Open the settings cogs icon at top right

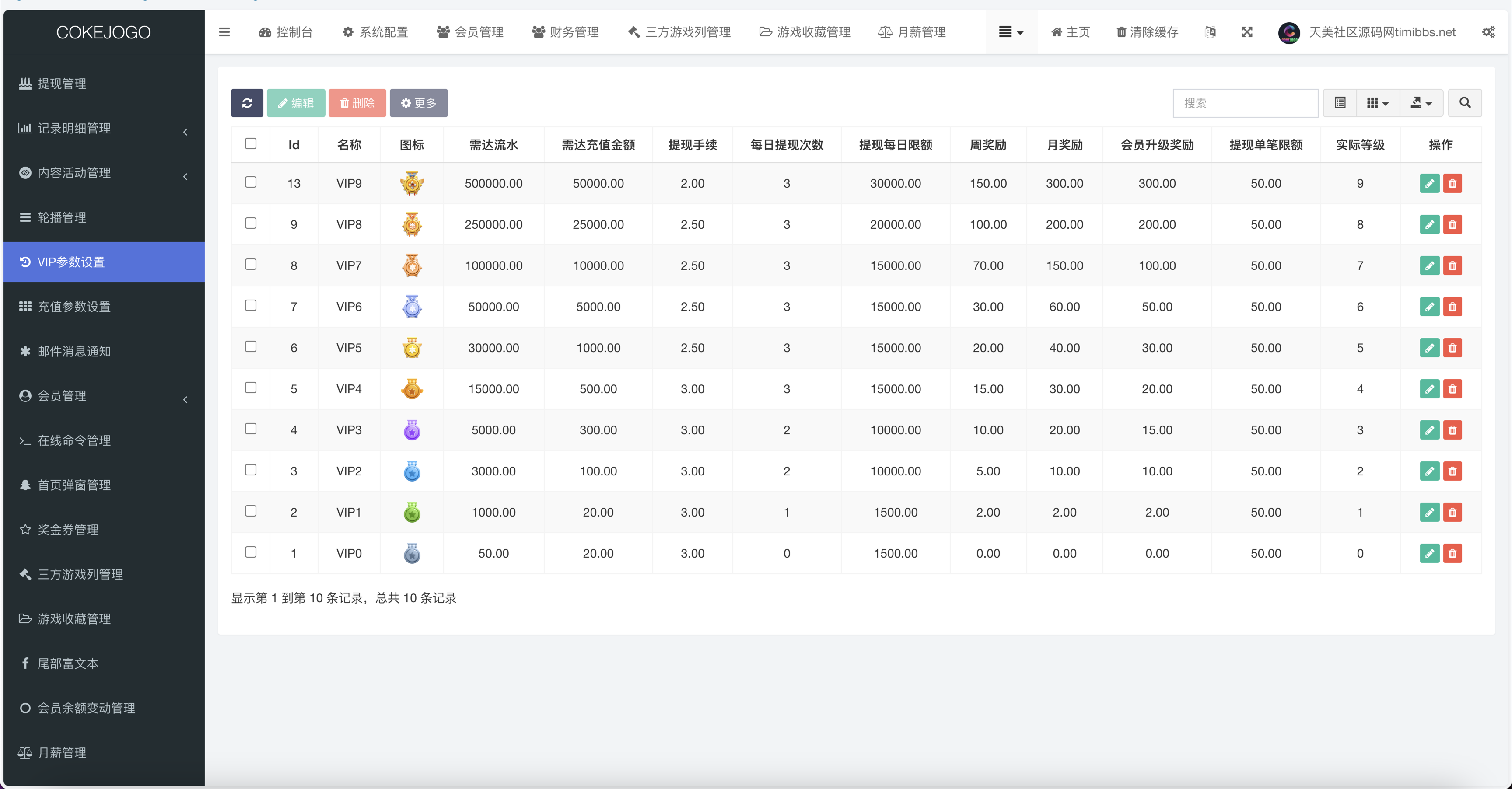click(1488, 32)
